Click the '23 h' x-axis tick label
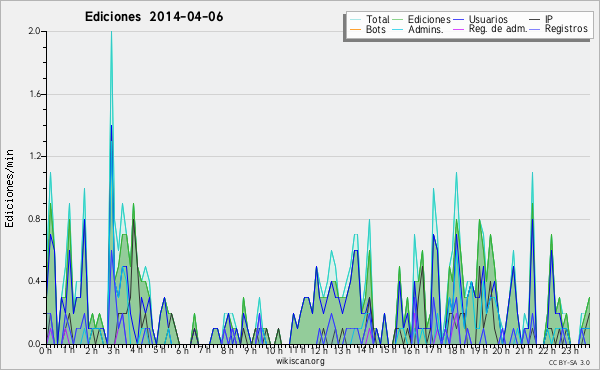 [x=570, y=350]
